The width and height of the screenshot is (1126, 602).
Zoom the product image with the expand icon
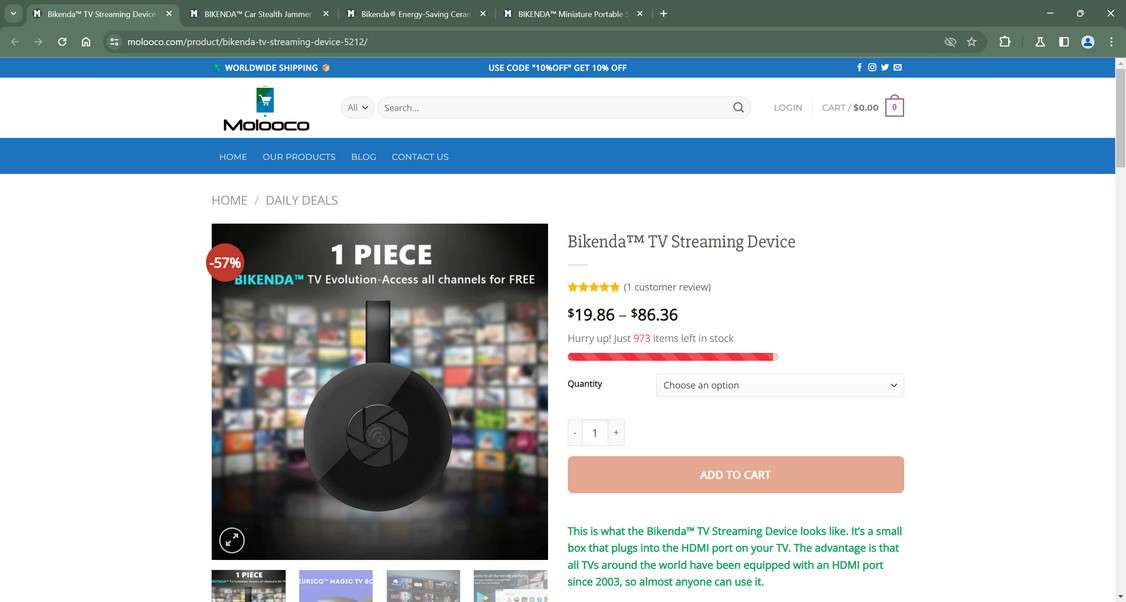pyautogui.click(x=232, y=541)
